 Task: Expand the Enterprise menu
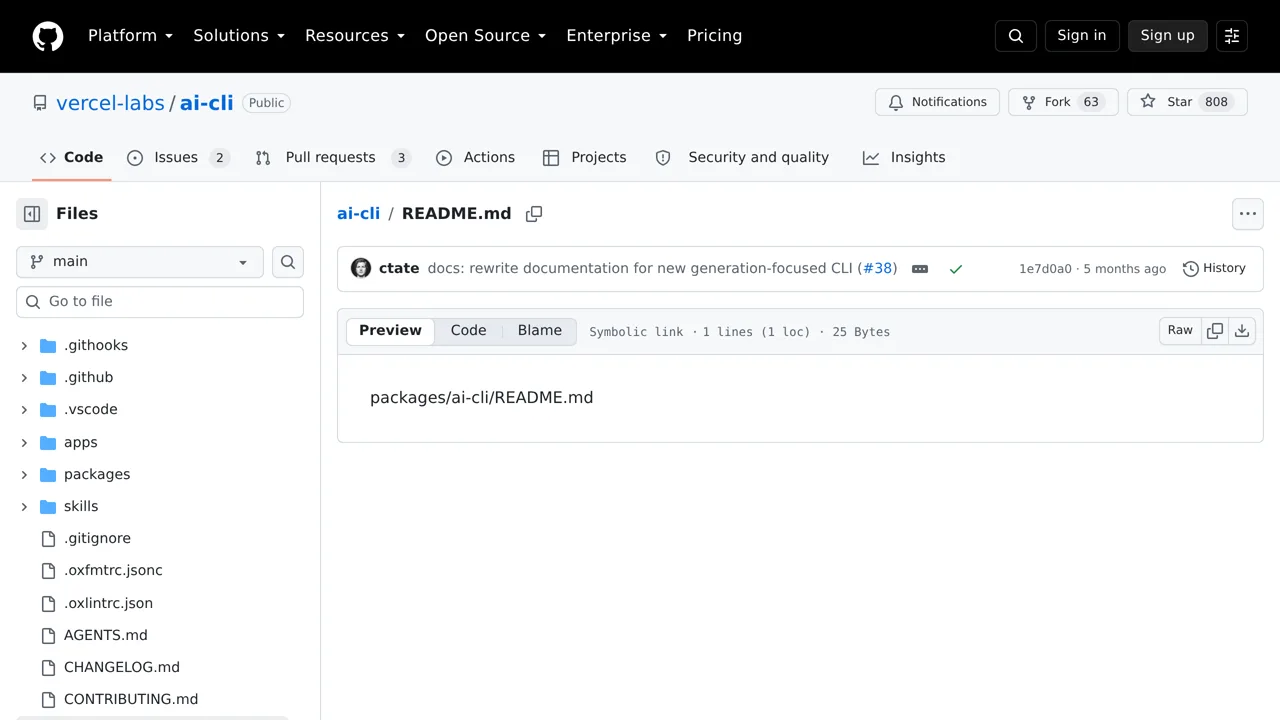point(616,36)
